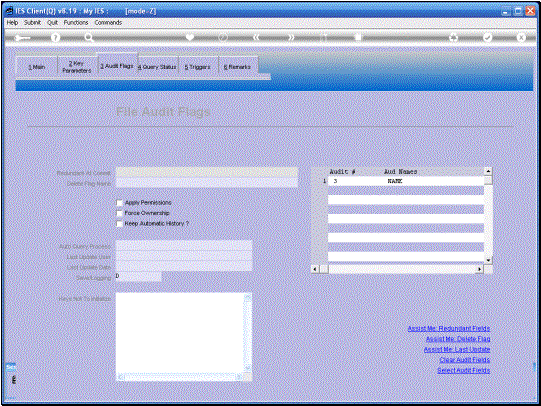Check the Keep Automatic History option
Viewport: 541px width, 406px height.
click(119, 224)
